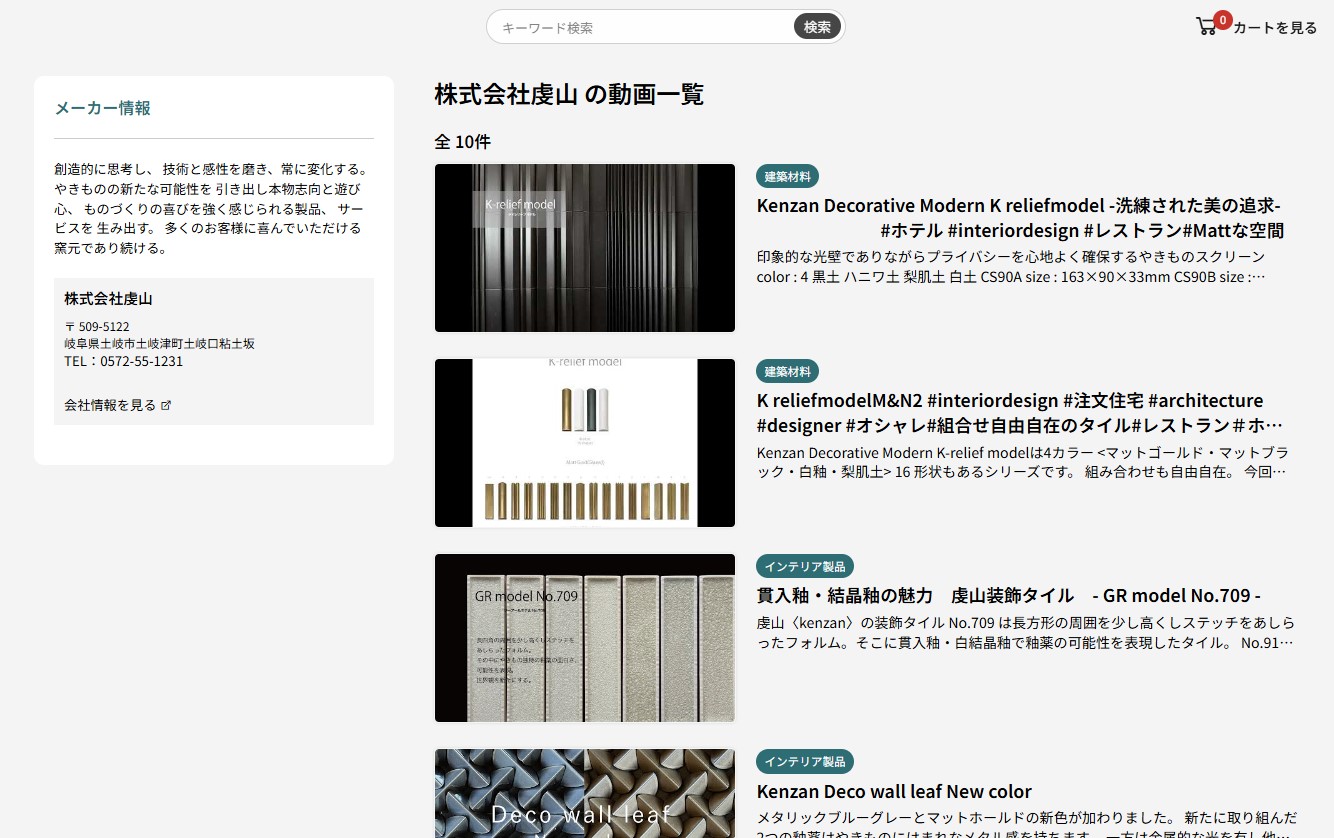This screenshot has width=1334, height=838.
Task: Open the 貫入釉・結晶釉の魅力 GR model No.709 title
Action: click(1009, 595)
